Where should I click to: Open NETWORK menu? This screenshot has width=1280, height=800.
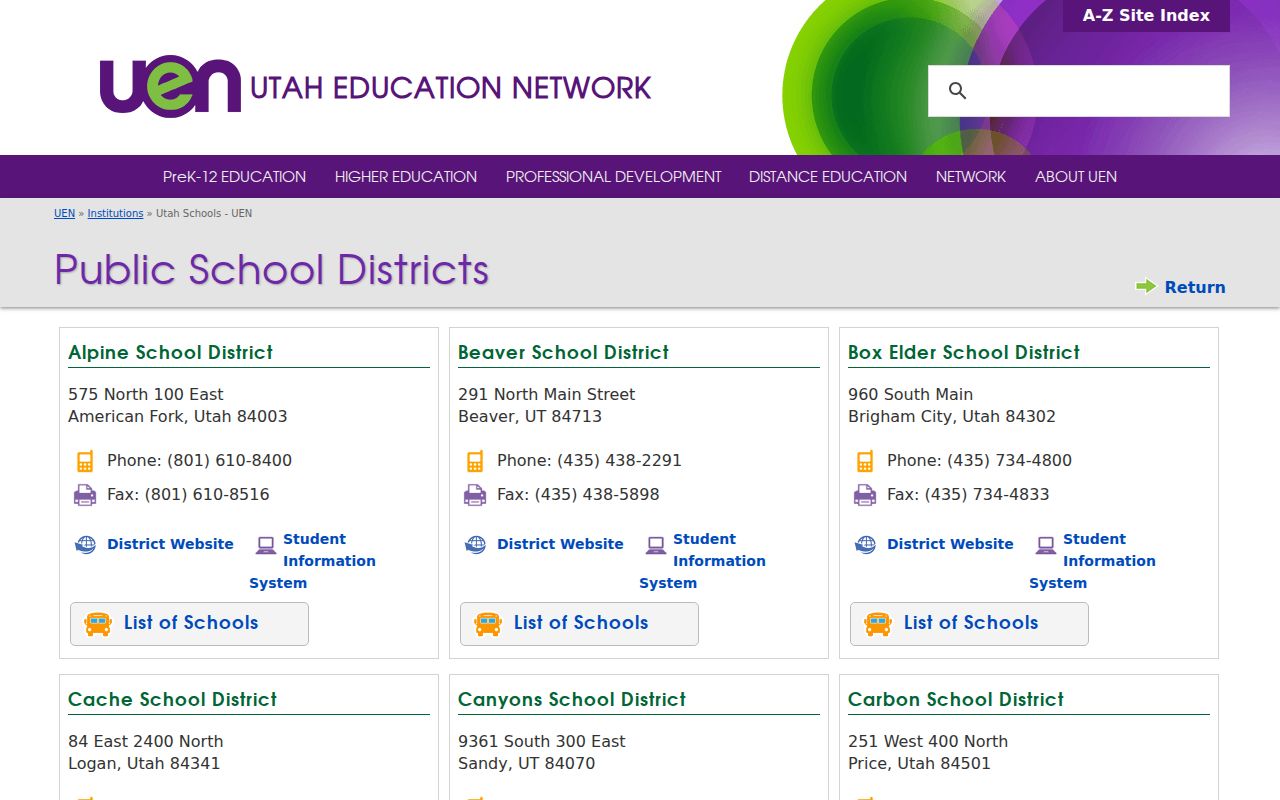coord(971,176)
